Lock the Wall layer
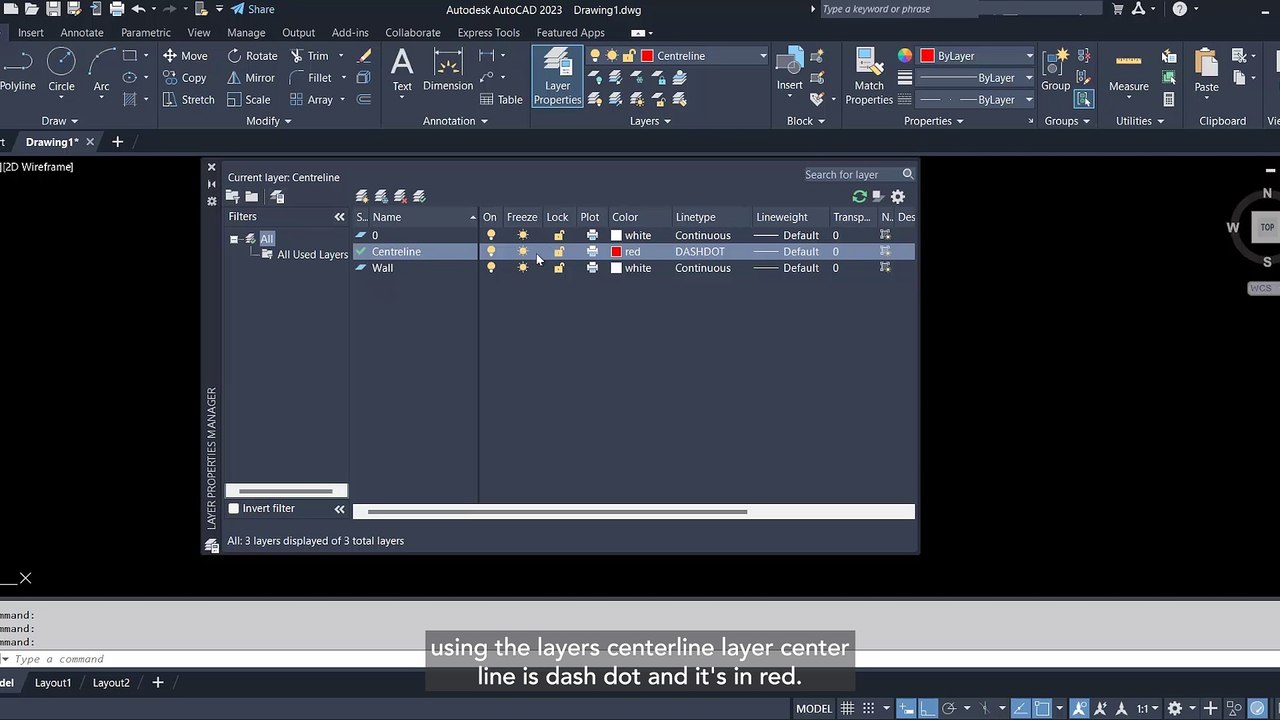The width and height of the screenshot is (1280, 720). pyautogui.click(x=558, y=268)
